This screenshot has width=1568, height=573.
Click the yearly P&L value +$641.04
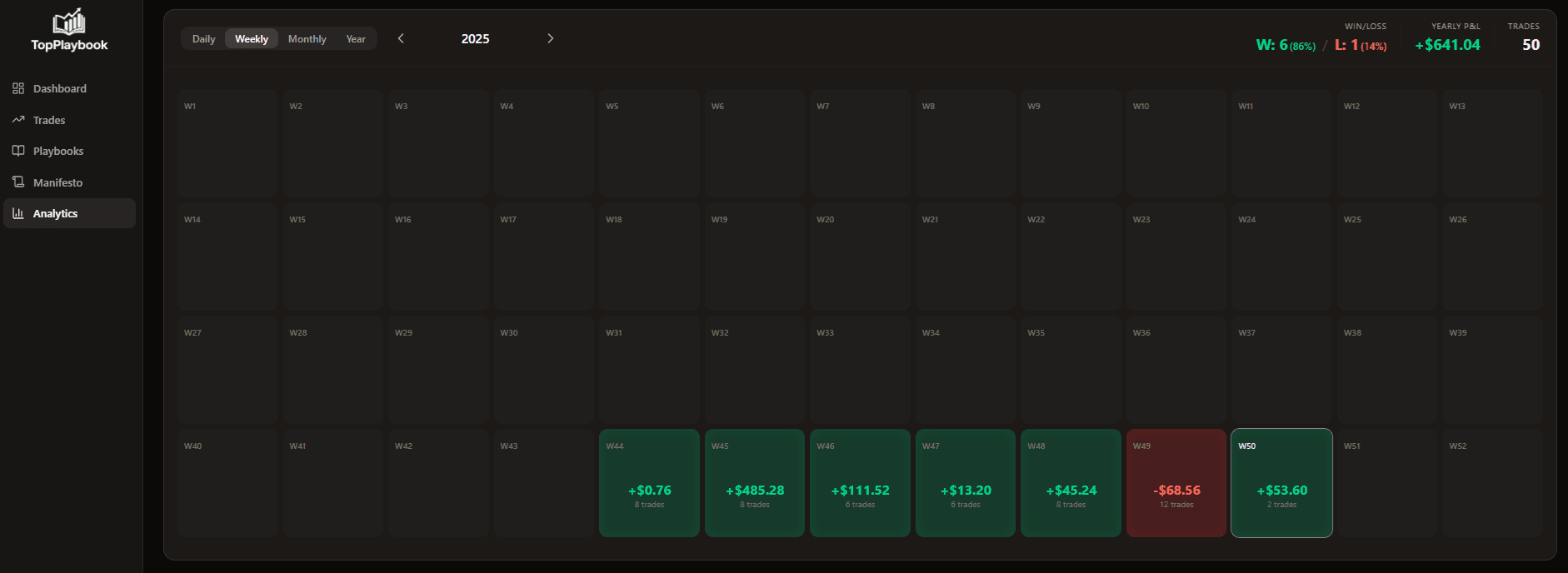pyautogui.click(x=1448, y=45)
